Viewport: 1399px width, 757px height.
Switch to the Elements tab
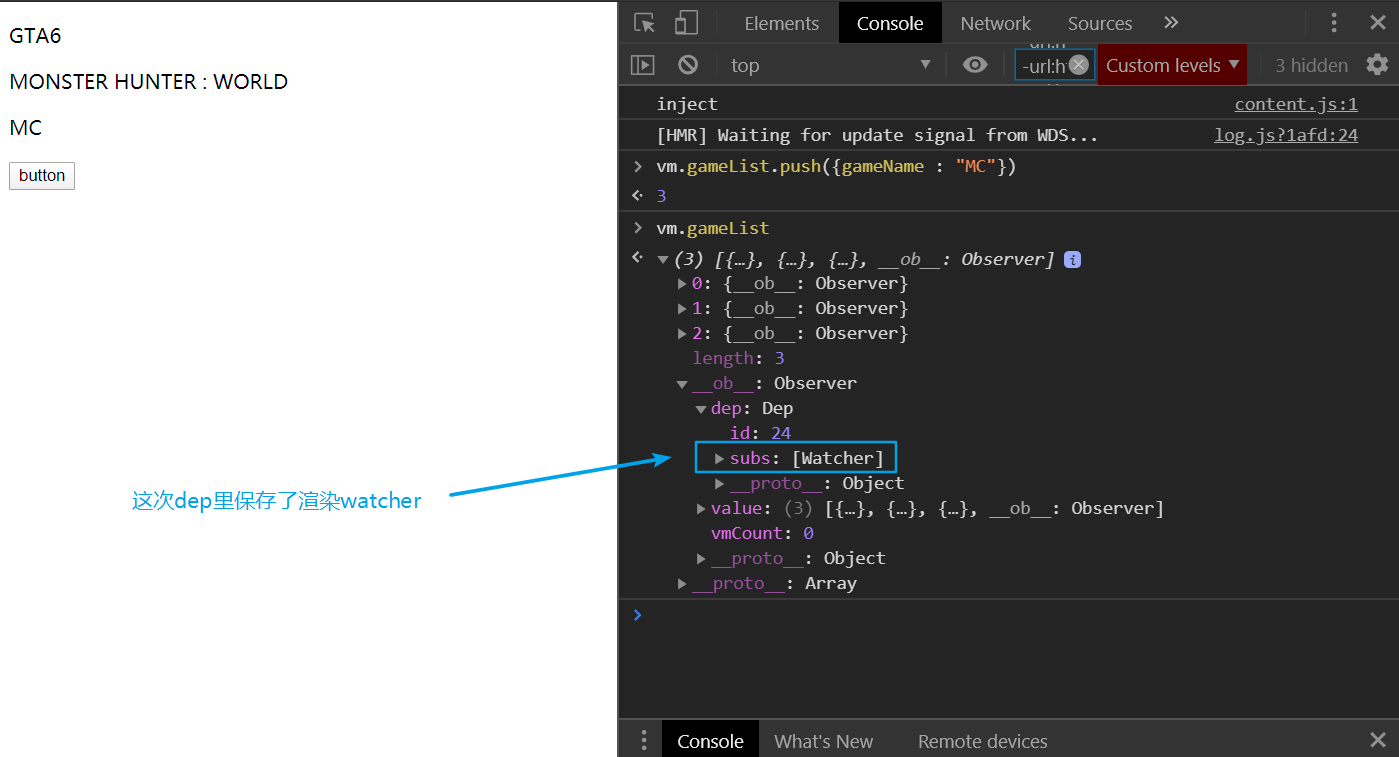[x=782, y=23]
